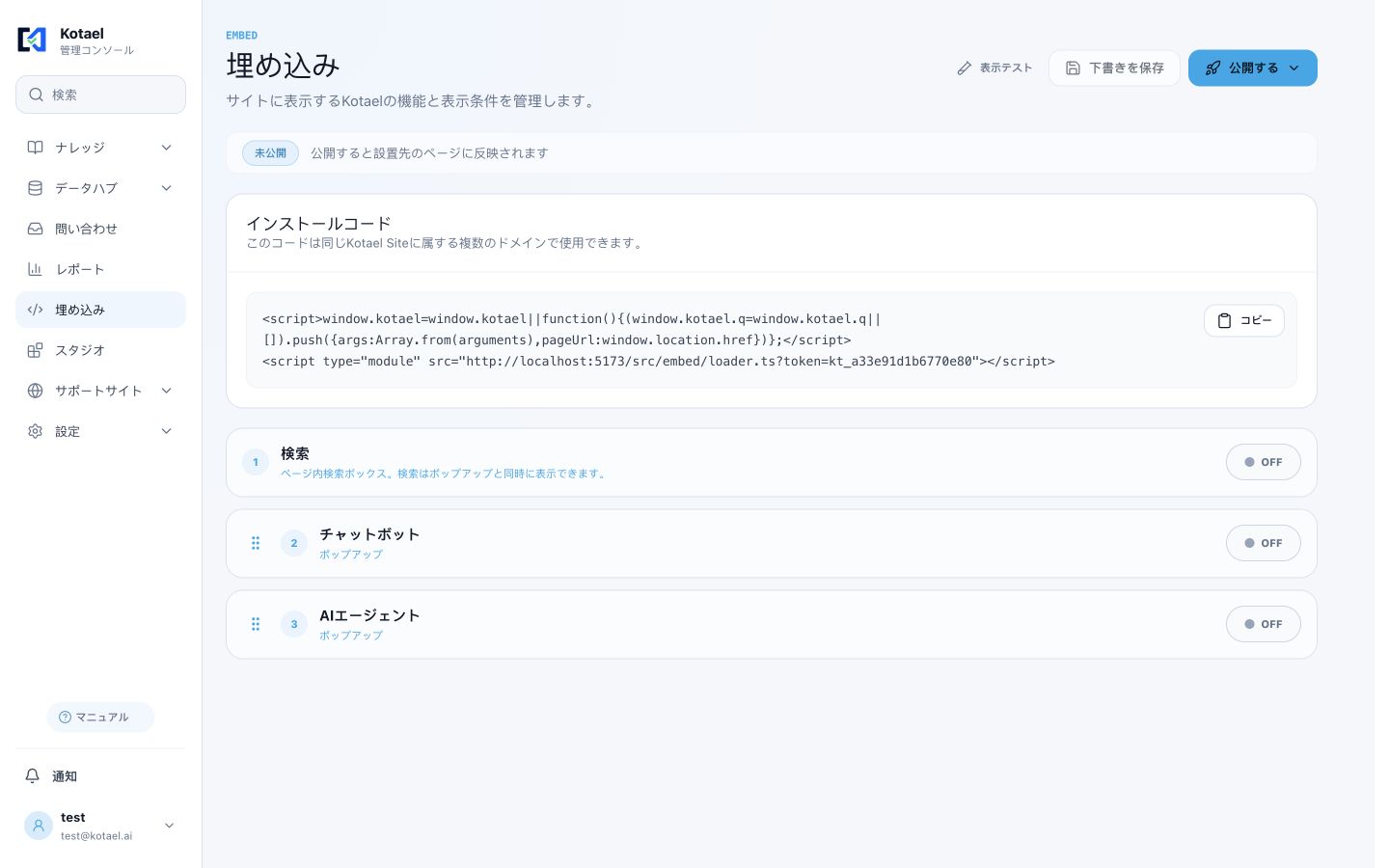Click the インストールコード heading

tap(318, 224)
